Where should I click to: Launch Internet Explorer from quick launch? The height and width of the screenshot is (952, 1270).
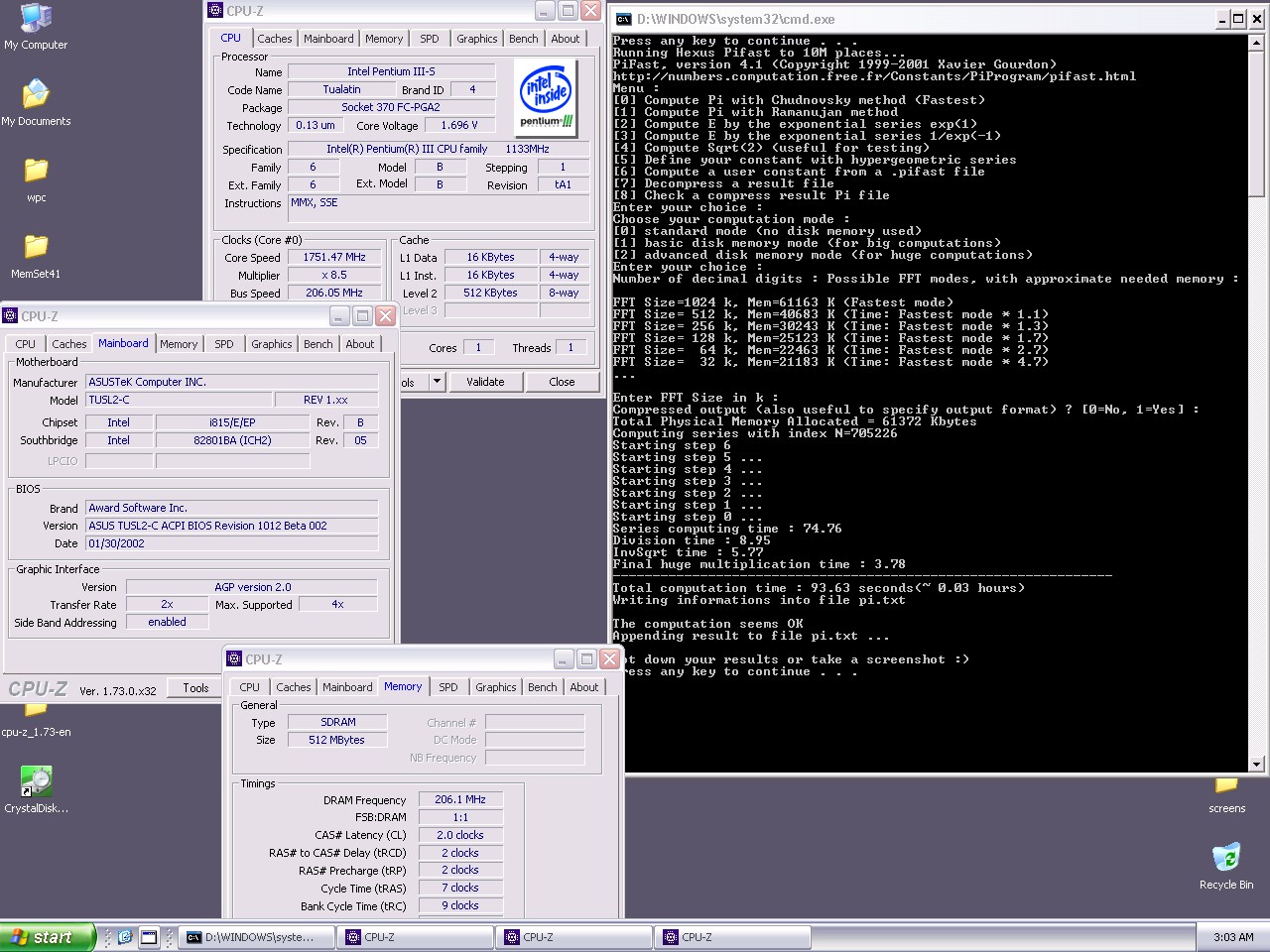[125, 936]
